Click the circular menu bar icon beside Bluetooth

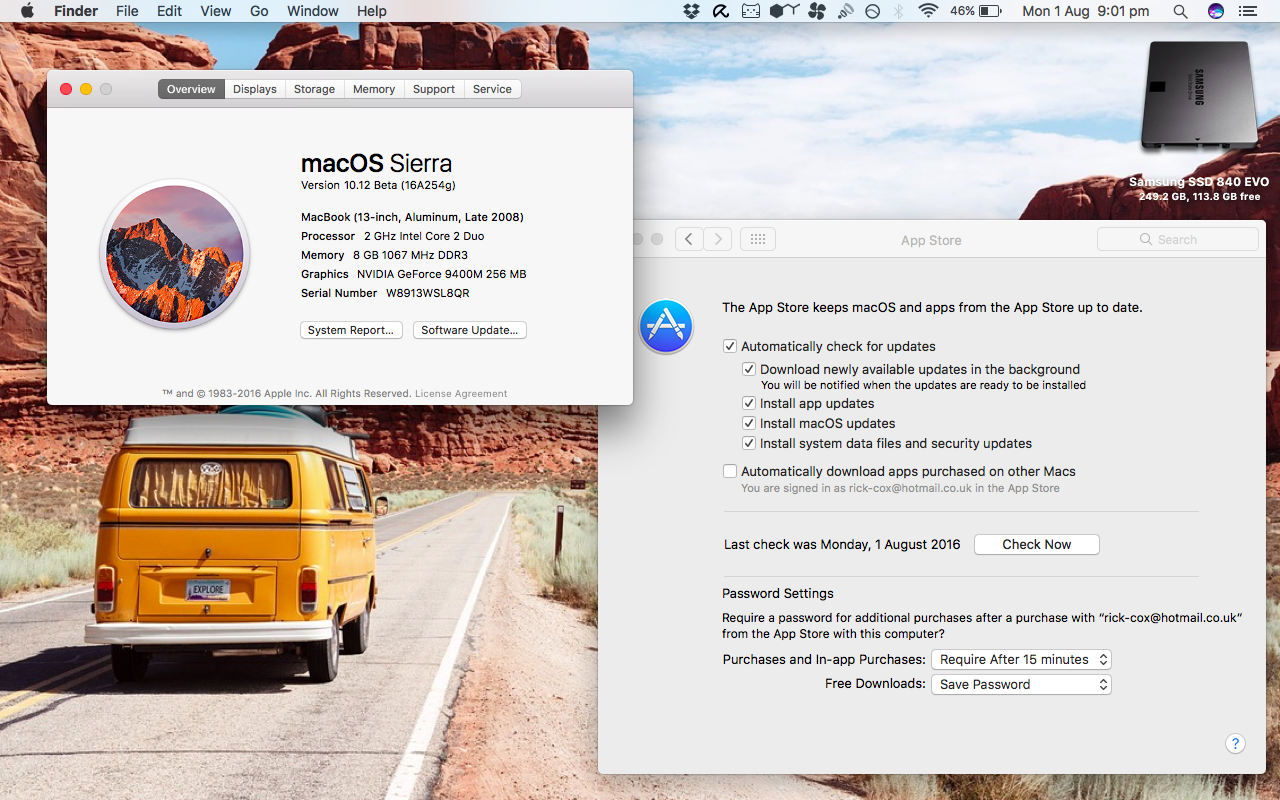click(x=872, y=11)
